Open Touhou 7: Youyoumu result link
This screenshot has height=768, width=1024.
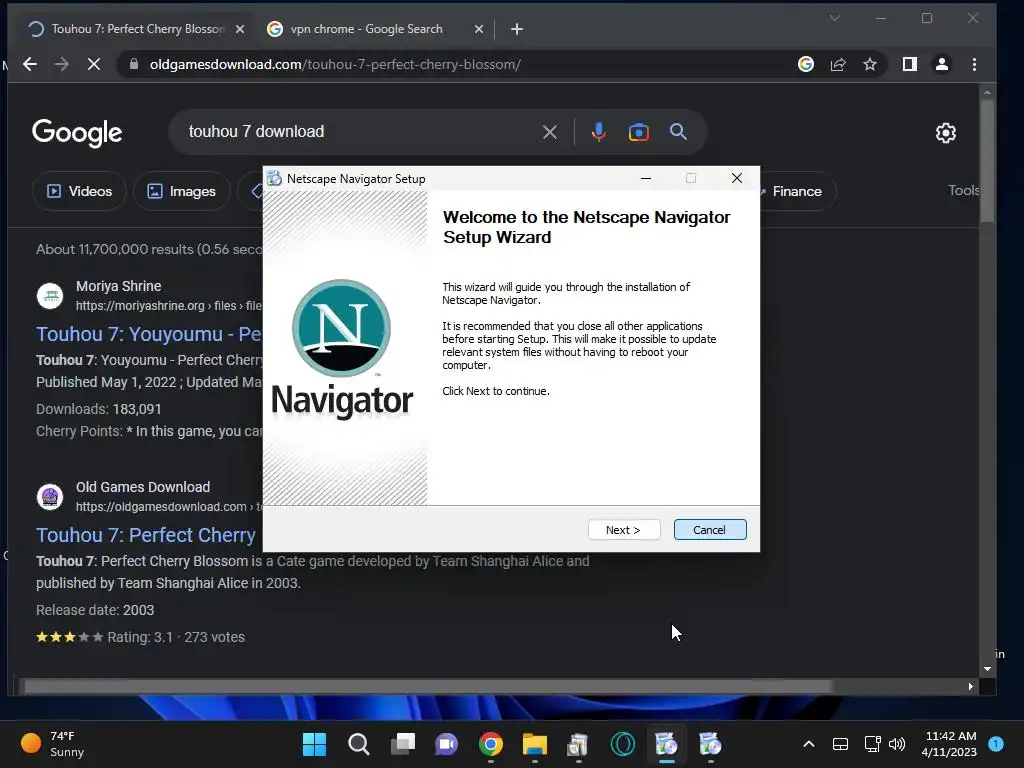point(149,334)
